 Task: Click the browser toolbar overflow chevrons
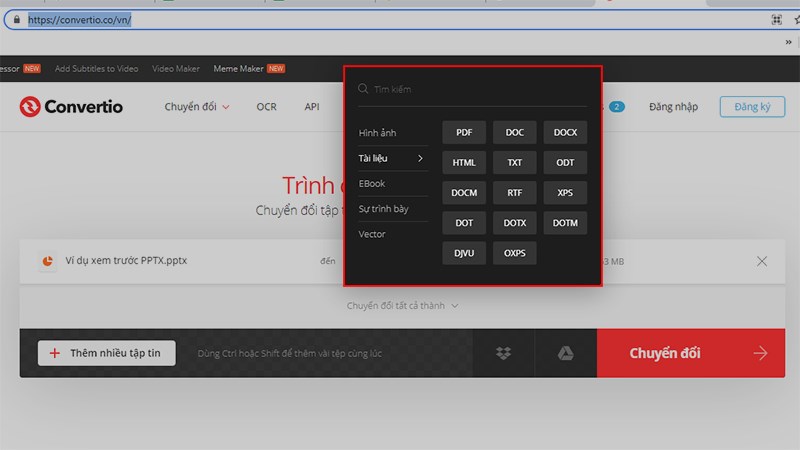788,42
